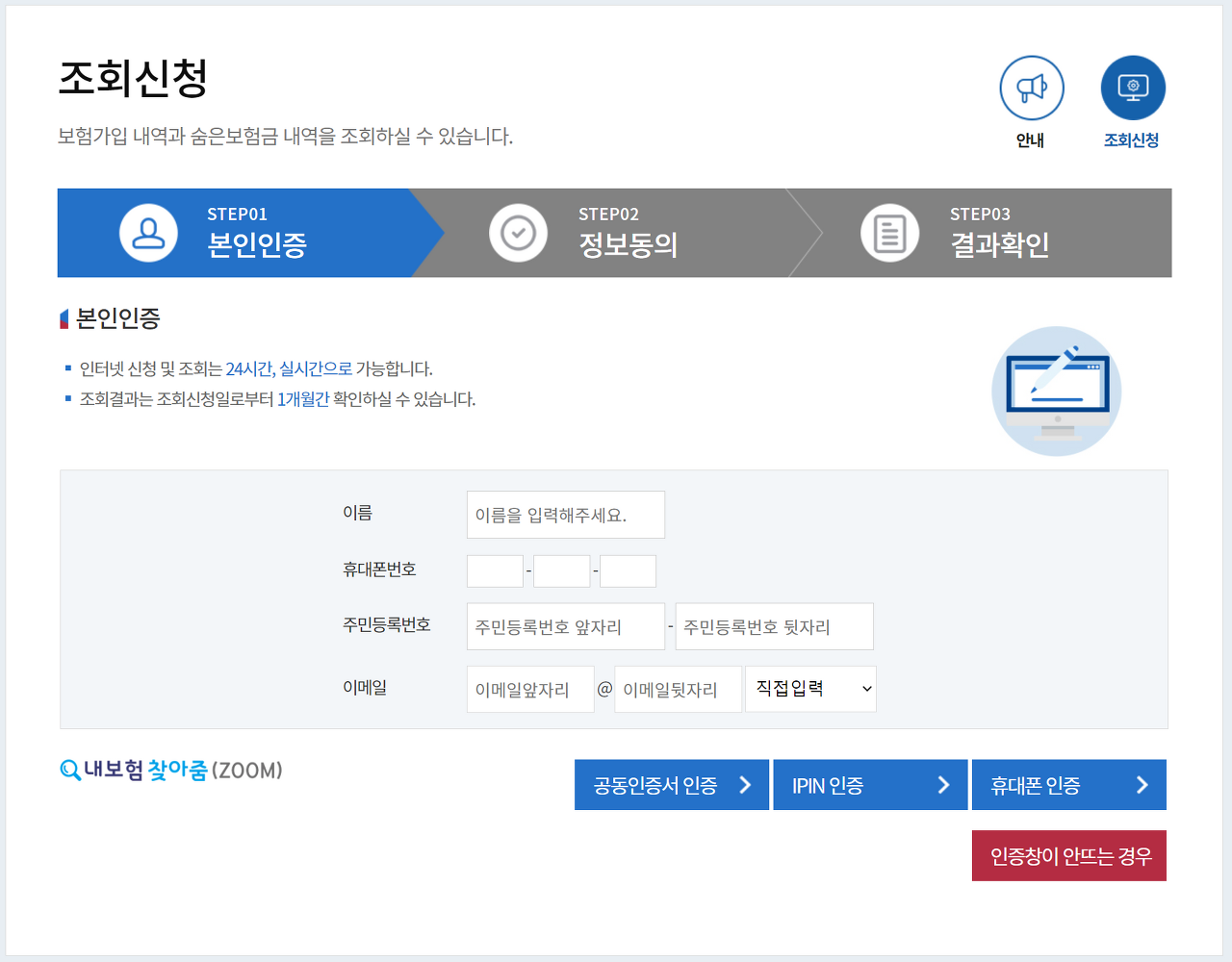Click the 주민등록번호 뒷자리 input field
The image size is (1232, 962).
coord(774,627)
